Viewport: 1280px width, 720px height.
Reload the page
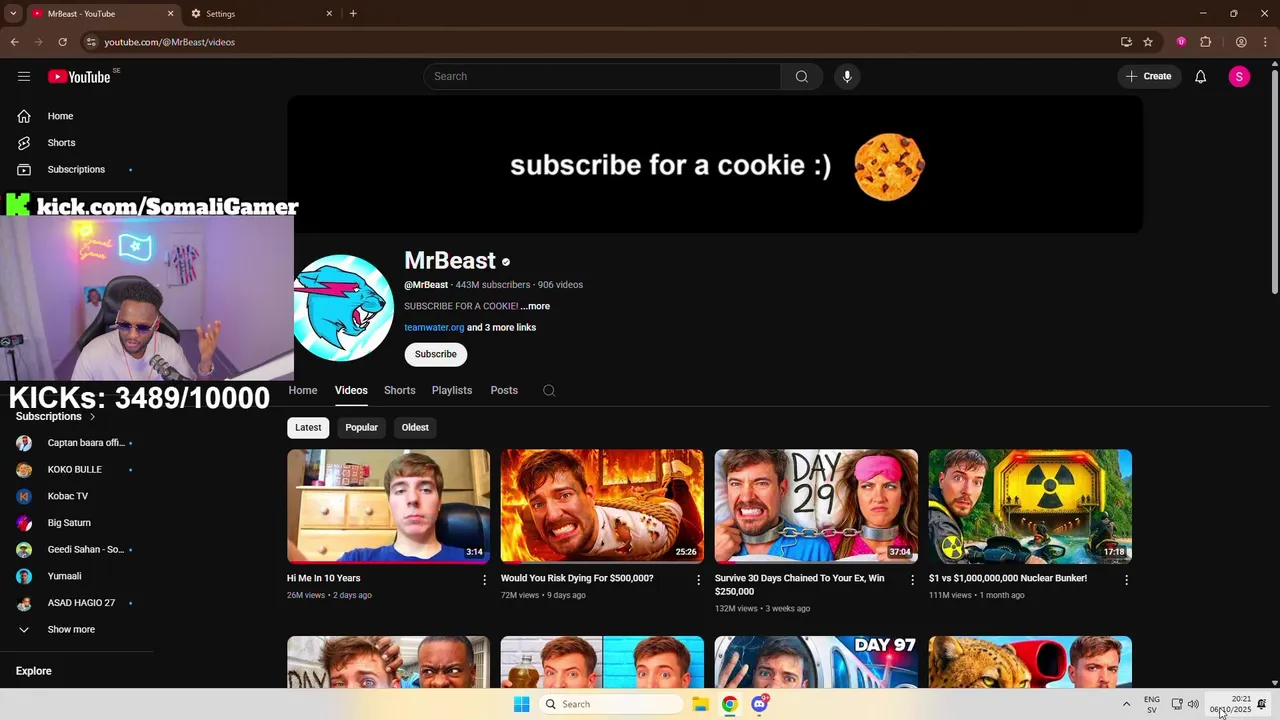pos(62,42)
